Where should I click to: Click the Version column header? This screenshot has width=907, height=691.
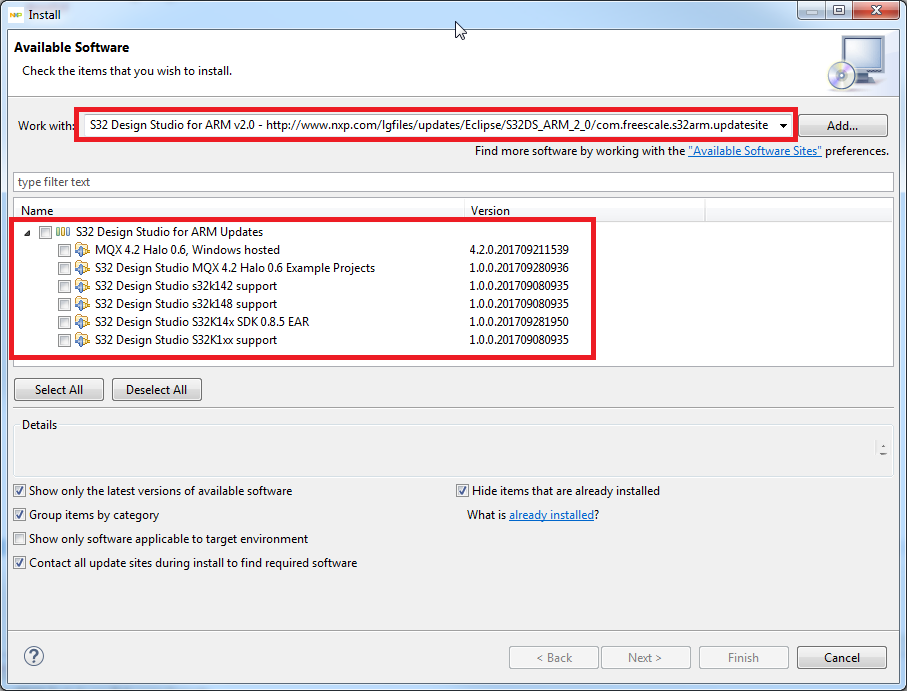pos(585,210)
